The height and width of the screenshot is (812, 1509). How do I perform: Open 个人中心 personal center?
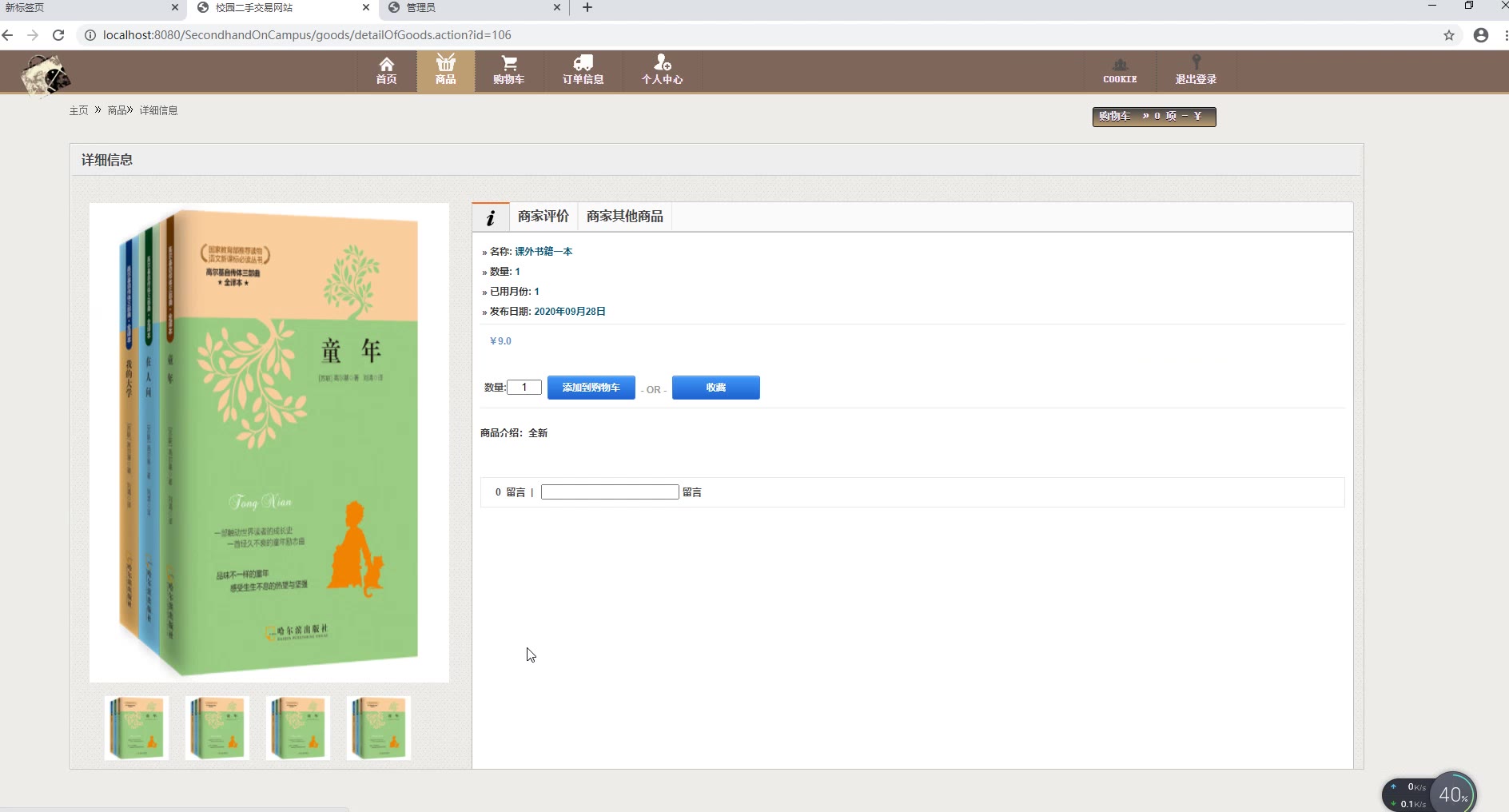point(662,70)
